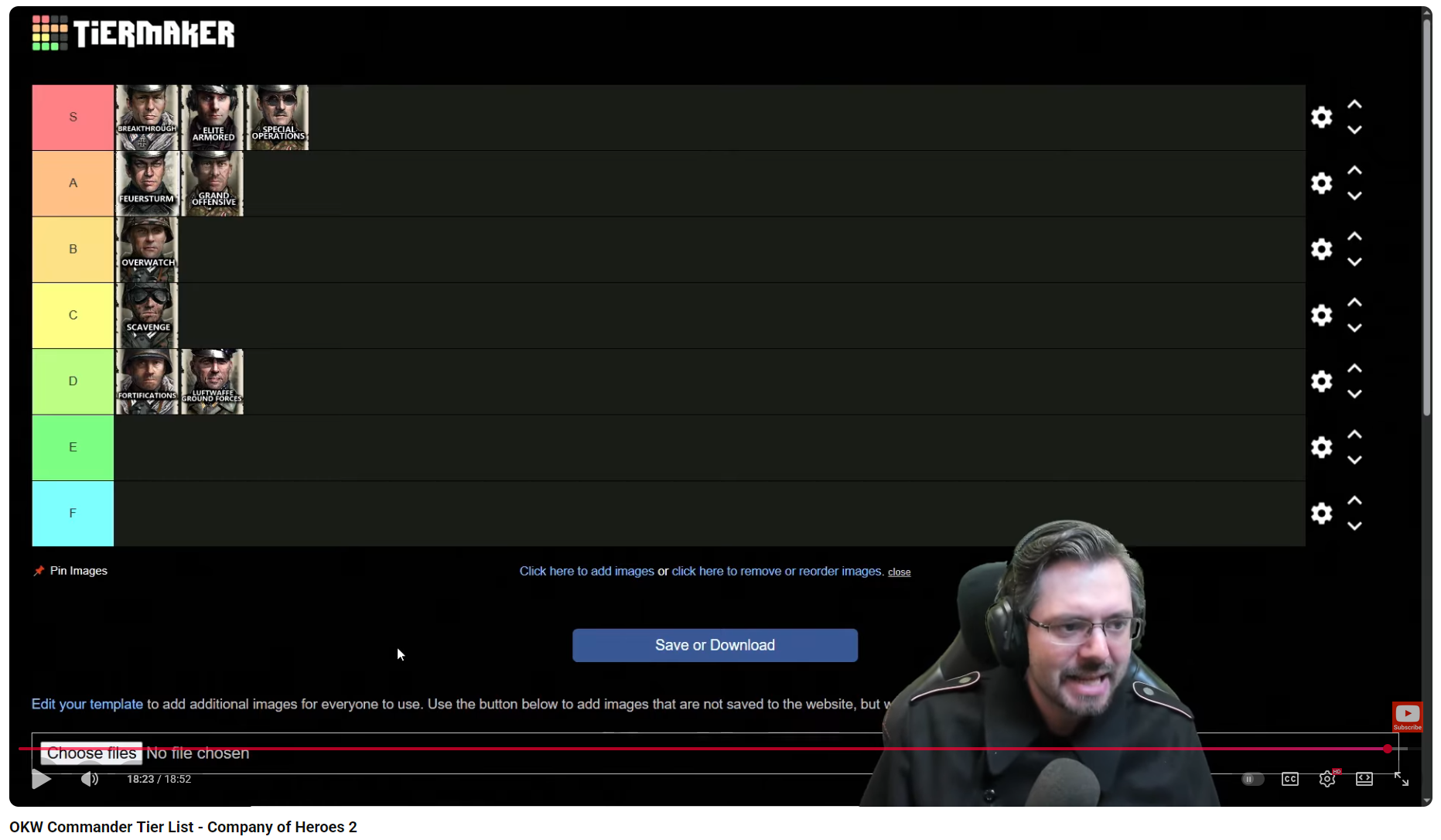
Task: Click the 18:23 / 18:52 time display
Action: click(x=159, y=779)
